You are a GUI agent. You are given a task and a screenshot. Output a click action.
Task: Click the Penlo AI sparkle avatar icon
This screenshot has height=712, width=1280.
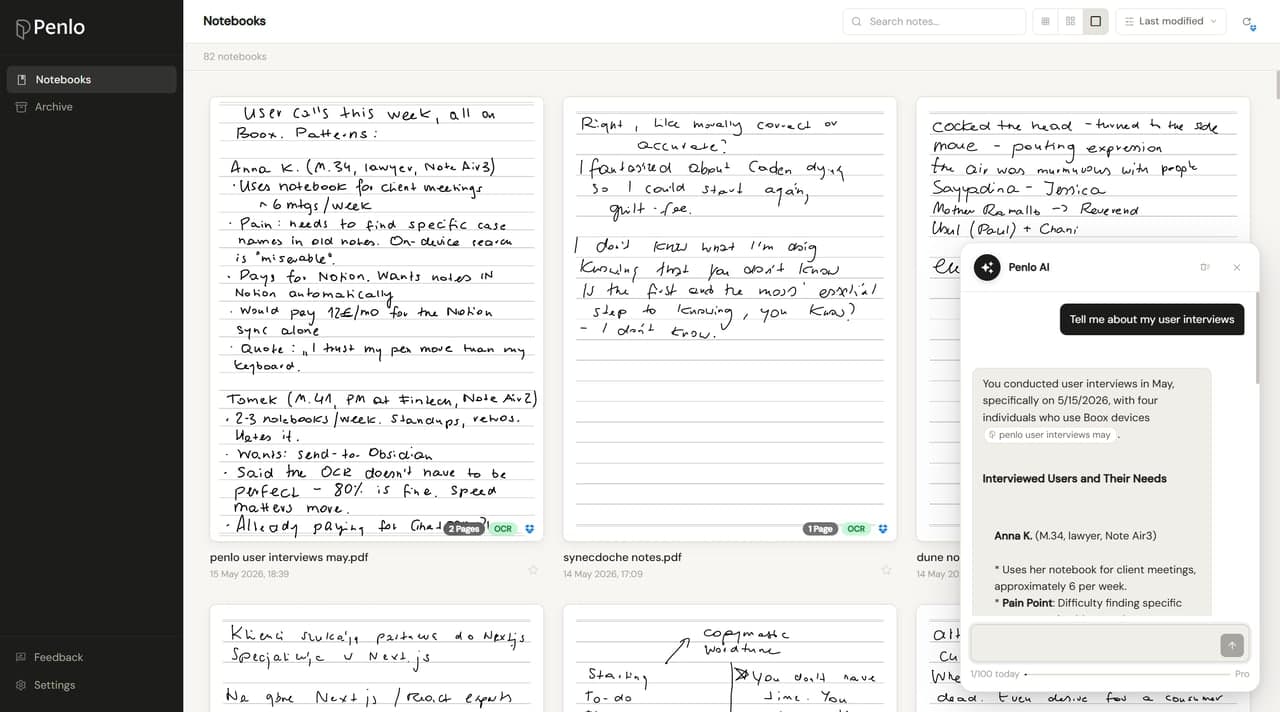[987, 267]
